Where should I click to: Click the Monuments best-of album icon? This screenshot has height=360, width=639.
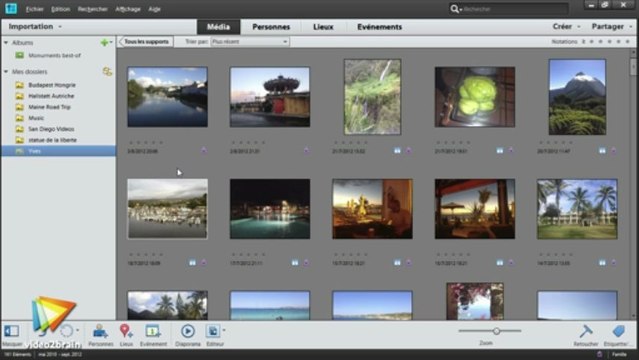coord(20,55)
